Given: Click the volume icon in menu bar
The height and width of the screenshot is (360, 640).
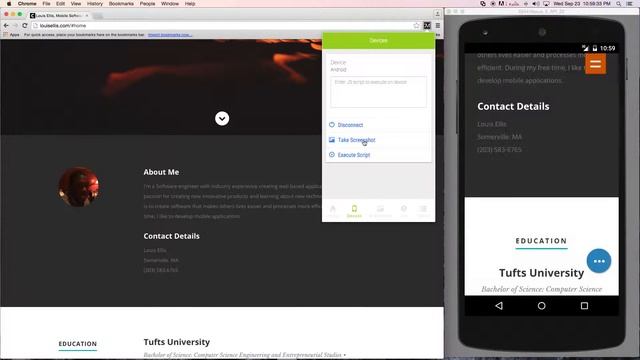Looking at the screenshot, I should click(x=536, y=4).
